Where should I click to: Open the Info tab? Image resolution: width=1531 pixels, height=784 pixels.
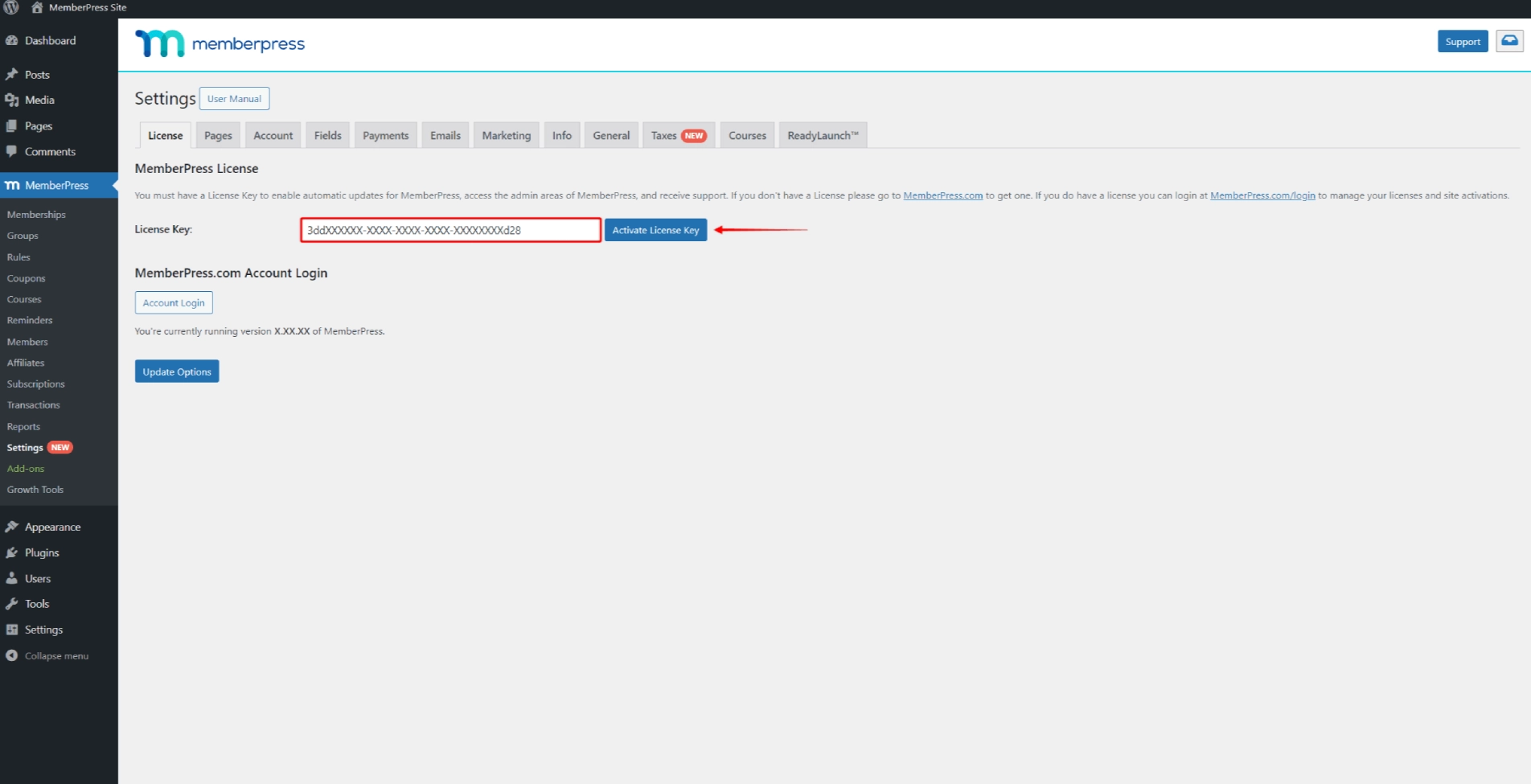562,135
